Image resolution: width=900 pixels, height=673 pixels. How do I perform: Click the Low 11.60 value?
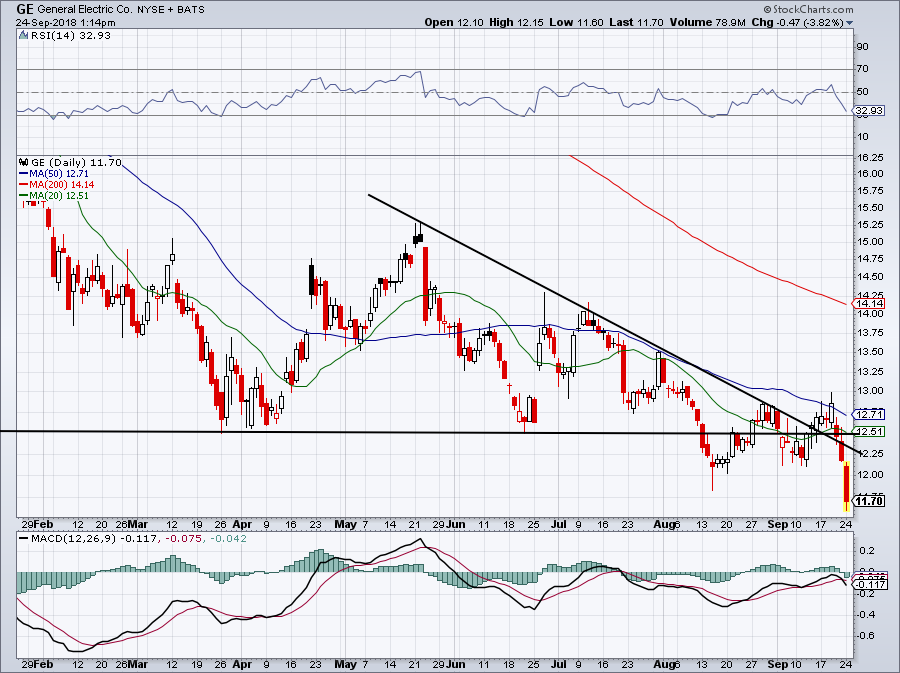576,22
